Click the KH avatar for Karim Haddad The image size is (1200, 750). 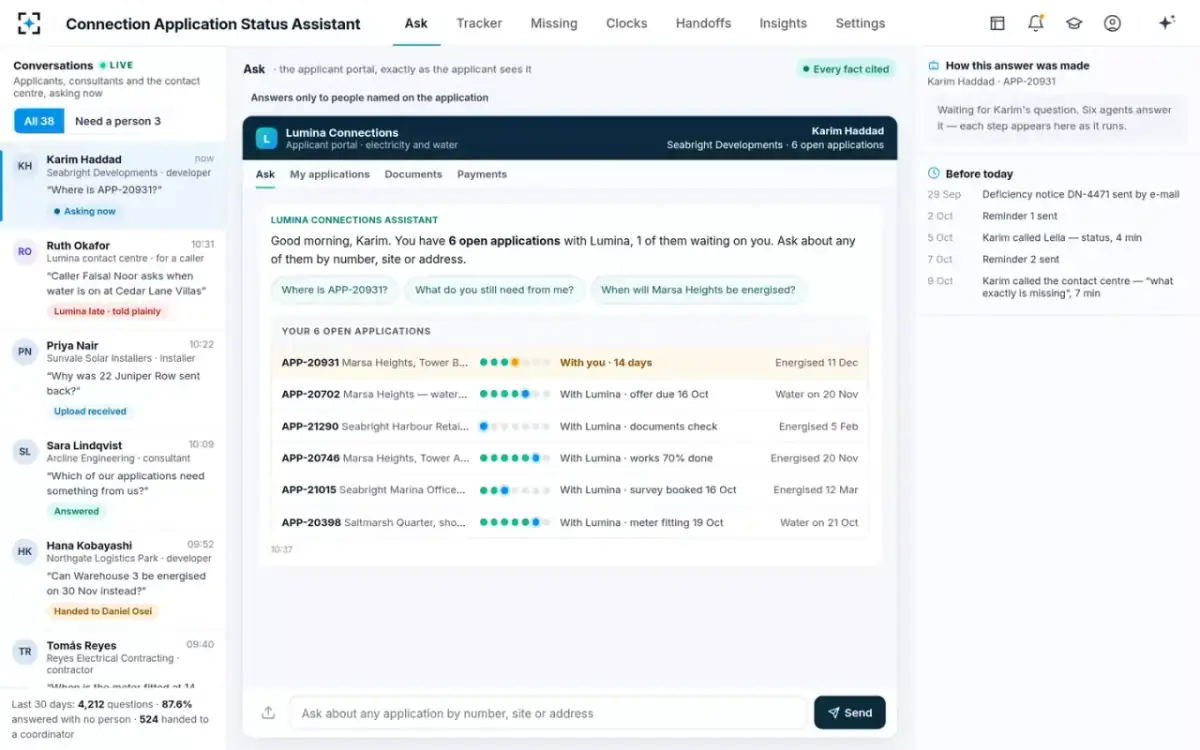tap(25, 166)
